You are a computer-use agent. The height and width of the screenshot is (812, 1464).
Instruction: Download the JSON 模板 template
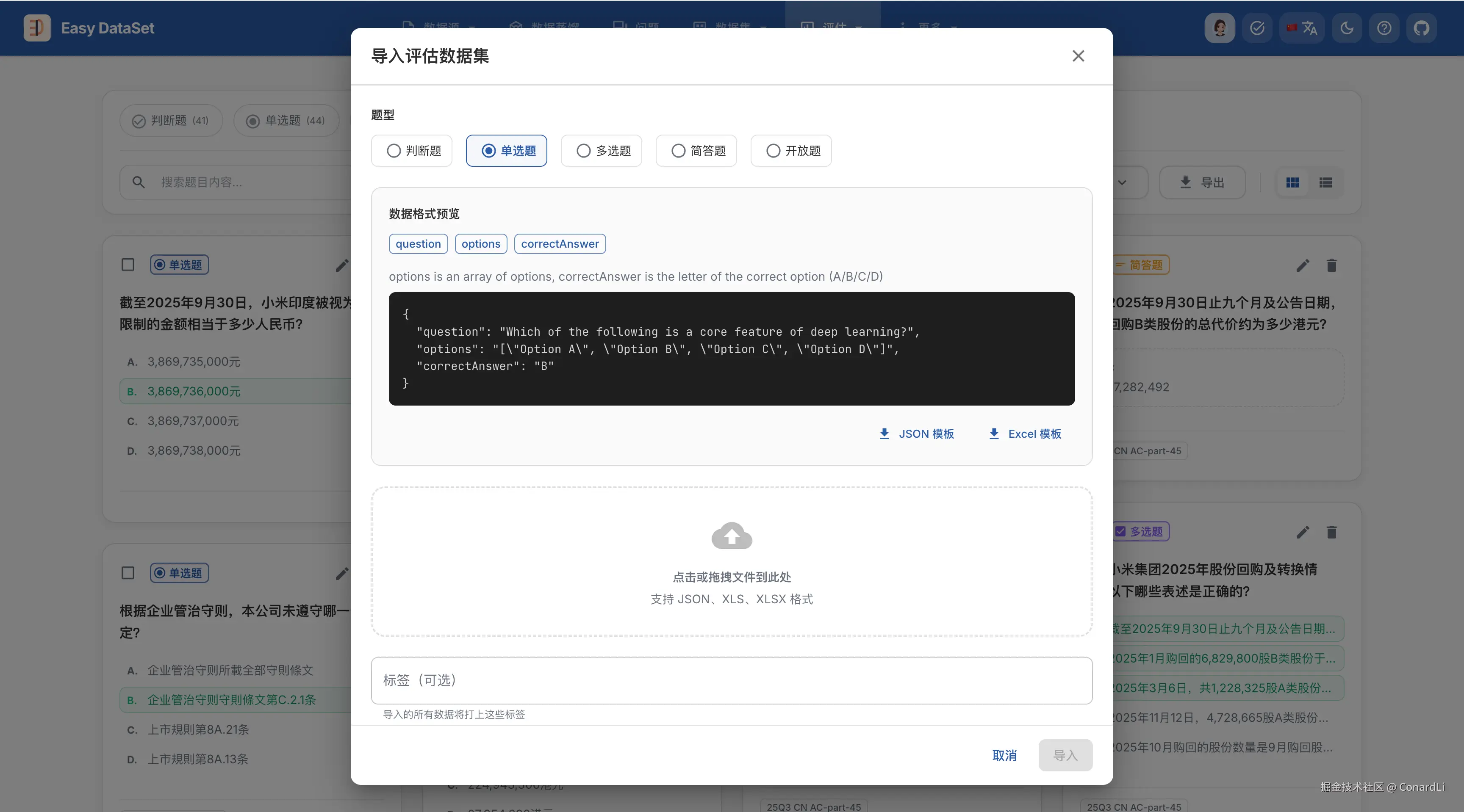pyautogui.click(x=916, y=434)
